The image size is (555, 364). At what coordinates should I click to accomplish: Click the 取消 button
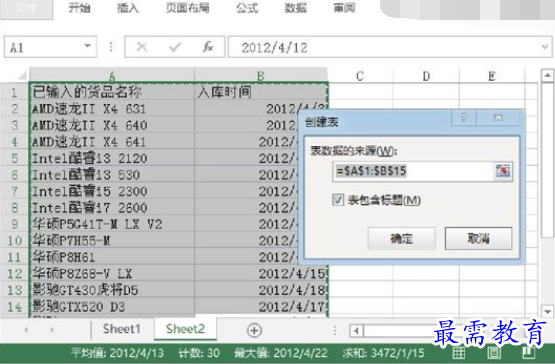[478, 239]
